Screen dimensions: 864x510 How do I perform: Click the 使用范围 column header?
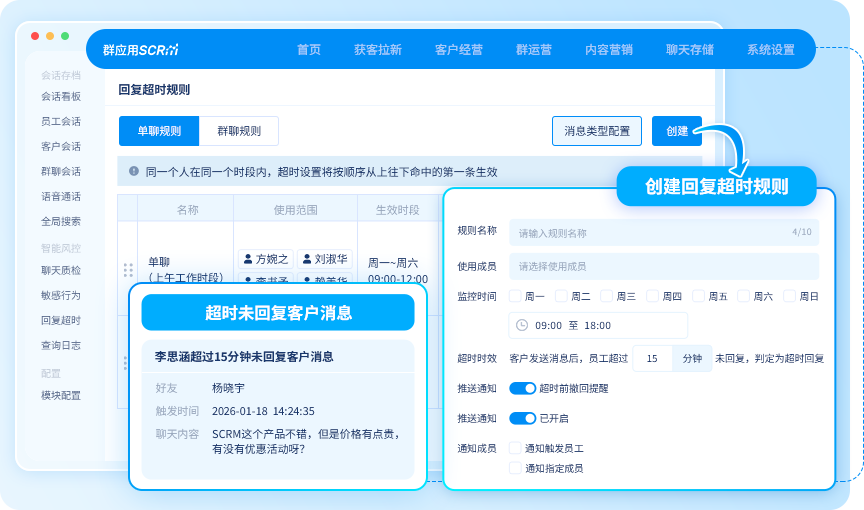click(295, 210)
